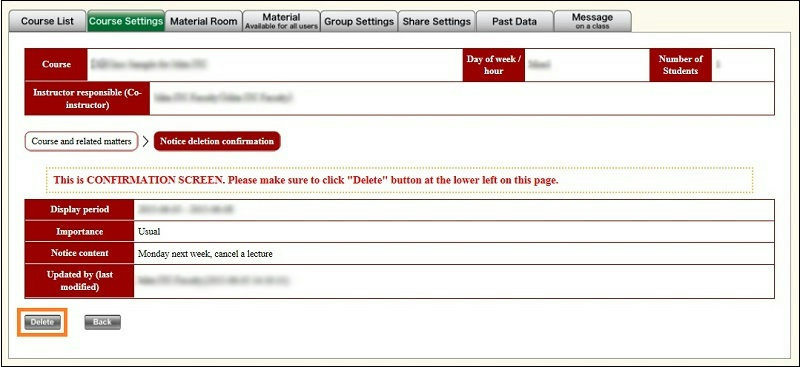The image size is (800, 367).
Task: Click the breadcrumb chevron arrow separator
Action: (146, 141)
